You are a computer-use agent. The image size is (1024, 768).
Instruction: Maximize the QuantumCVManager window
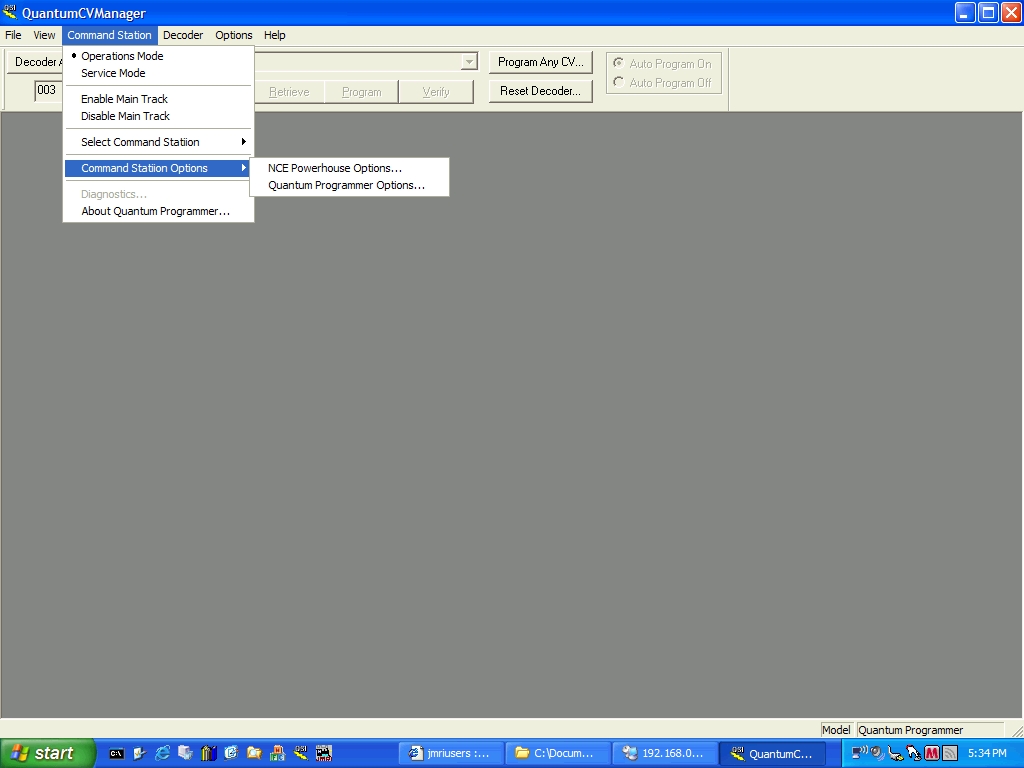point(988,12)
